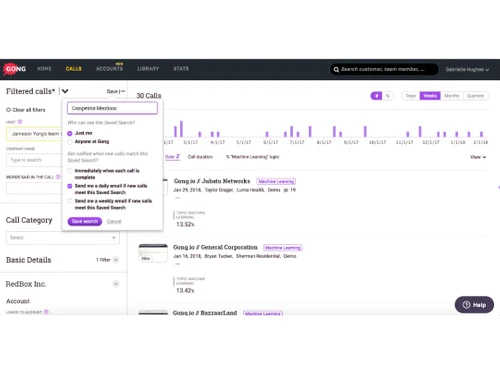The height and width of the screenshot is (375, 500).
Task: Click the Jameson Yung's team host filter
Action: (x=34, y=134)
